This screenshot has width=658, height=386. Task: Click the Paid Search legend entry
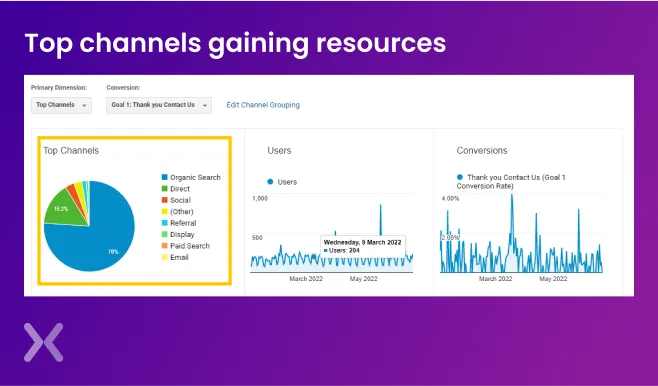pos(186,246)
